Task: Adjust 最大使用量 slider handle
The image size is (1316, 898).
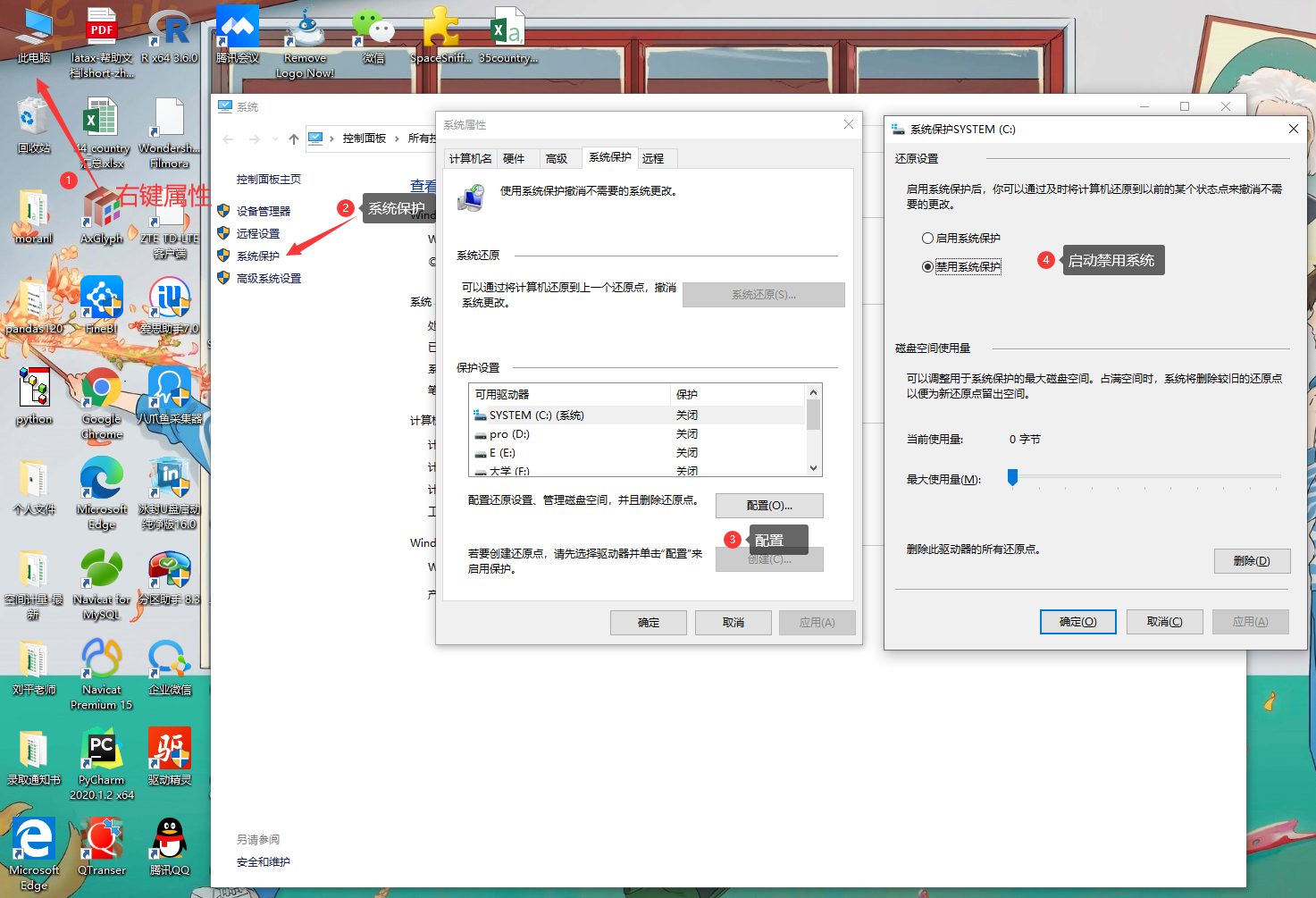Action: 1012,477
